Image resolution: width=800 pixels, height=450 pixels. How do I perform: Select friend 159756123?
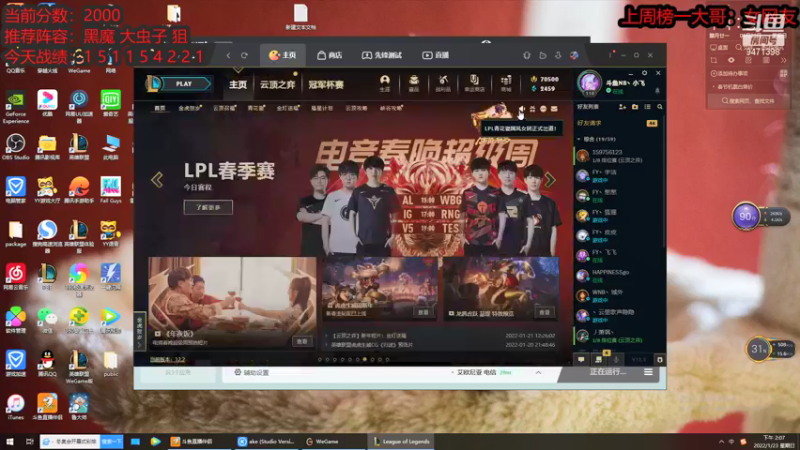pyautogui.click(x=617, y=156)
